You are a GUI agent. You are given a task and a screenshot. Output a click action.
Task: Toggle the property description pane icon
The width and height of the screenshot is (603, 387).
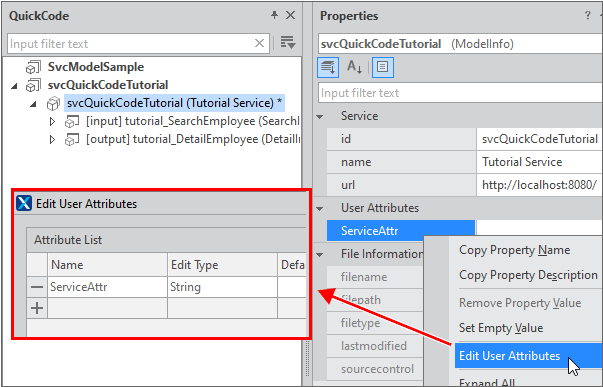tap(383, 67)
